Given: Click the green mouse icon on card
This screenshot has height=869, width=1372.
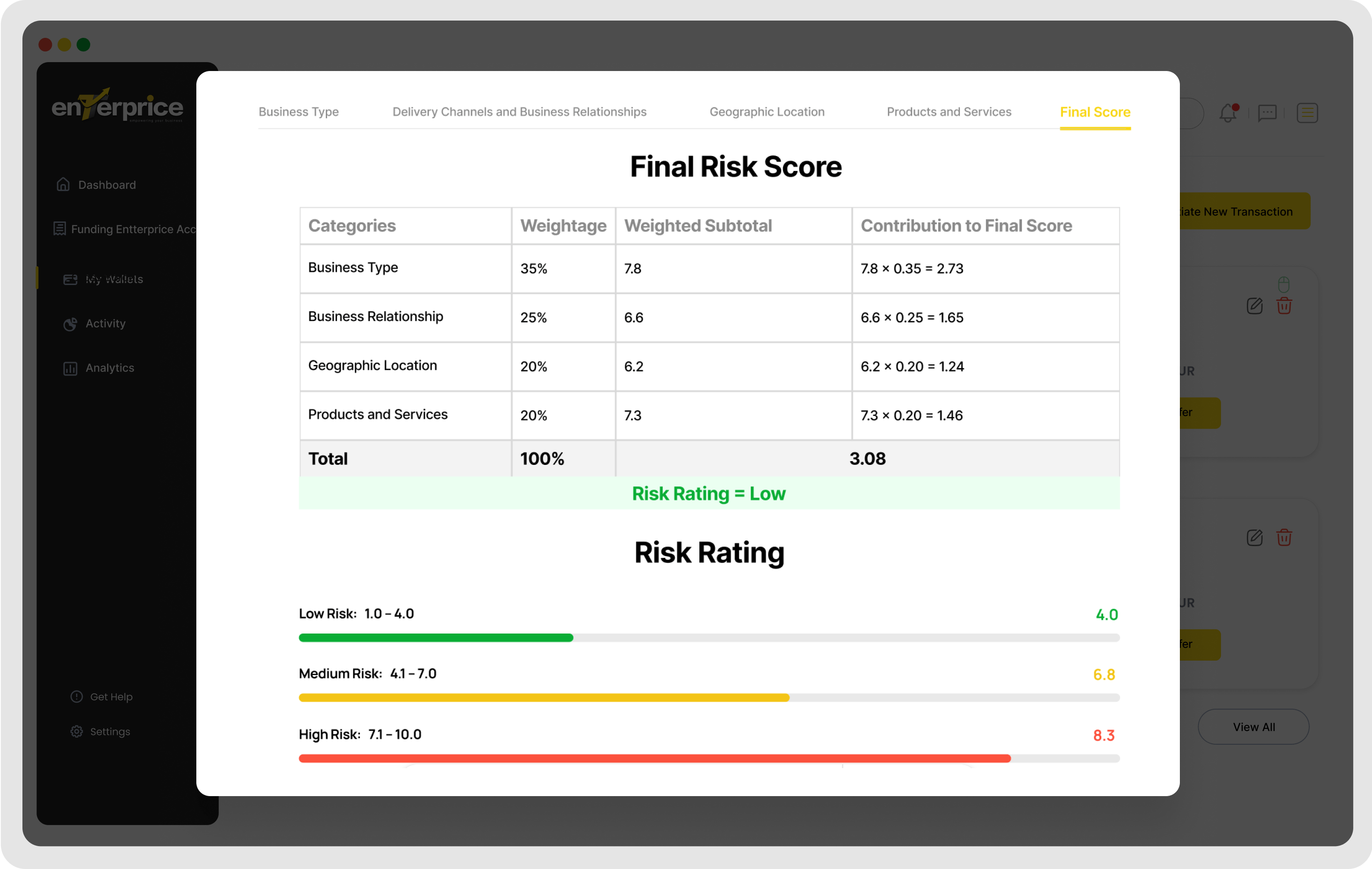Looking at the screenshot, I should (1283, 284).
